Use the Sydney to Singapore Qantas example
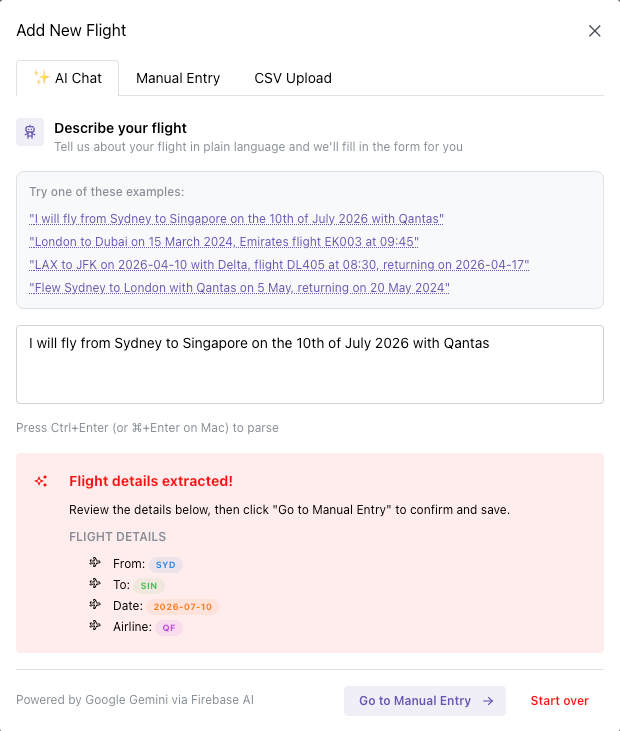The image size is (620, 731). 236,218
